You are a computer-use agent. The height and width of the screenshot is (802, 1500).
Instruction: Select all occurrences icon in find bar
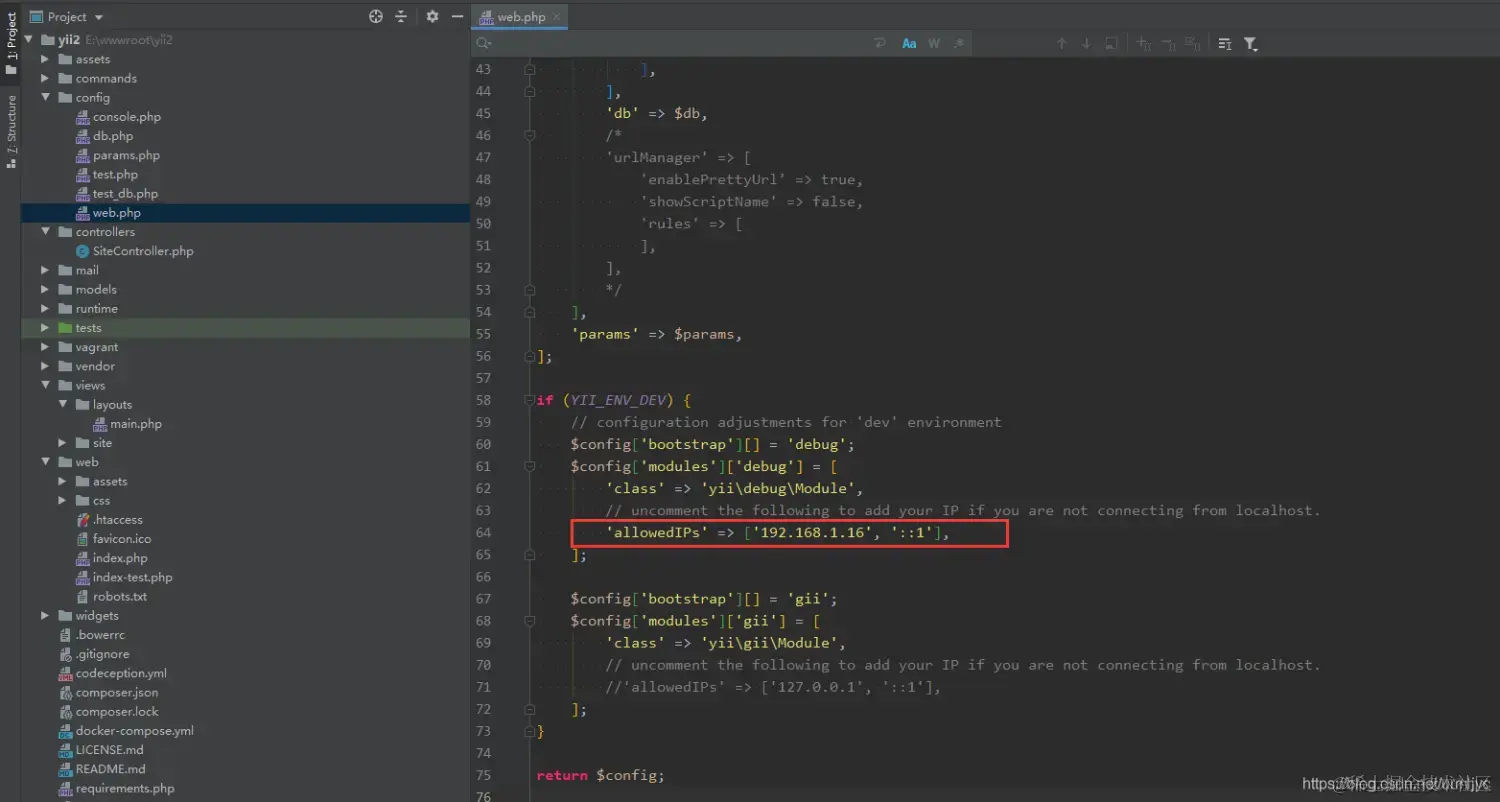tap(1192, 43)
